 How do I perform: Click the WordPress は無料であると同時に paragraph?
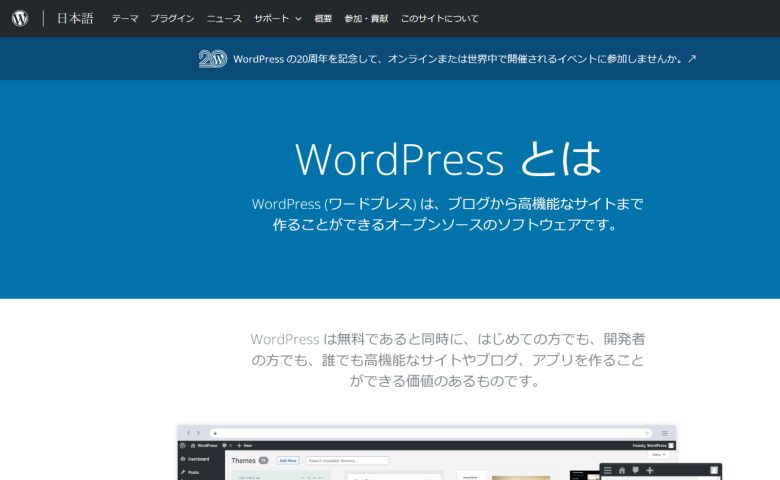(x=448, y=360)
